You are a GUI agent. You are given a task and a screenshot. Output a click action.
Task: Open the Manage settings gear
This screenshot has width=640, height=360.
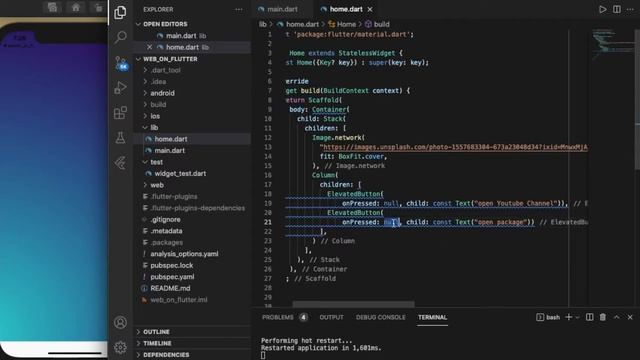(x=120, y=347)
